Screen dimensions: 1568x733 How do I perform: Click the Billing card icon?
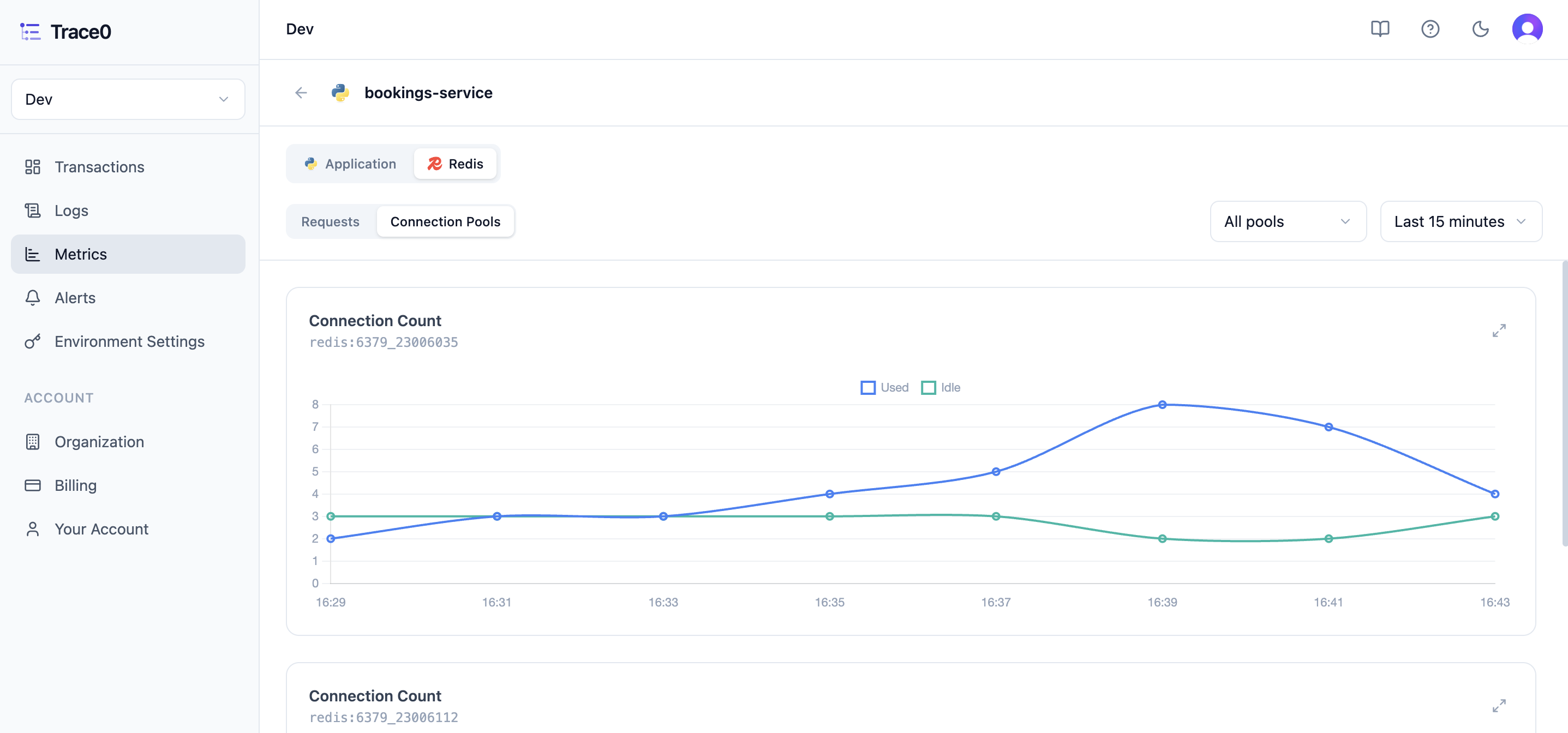[x=32, y=485]
